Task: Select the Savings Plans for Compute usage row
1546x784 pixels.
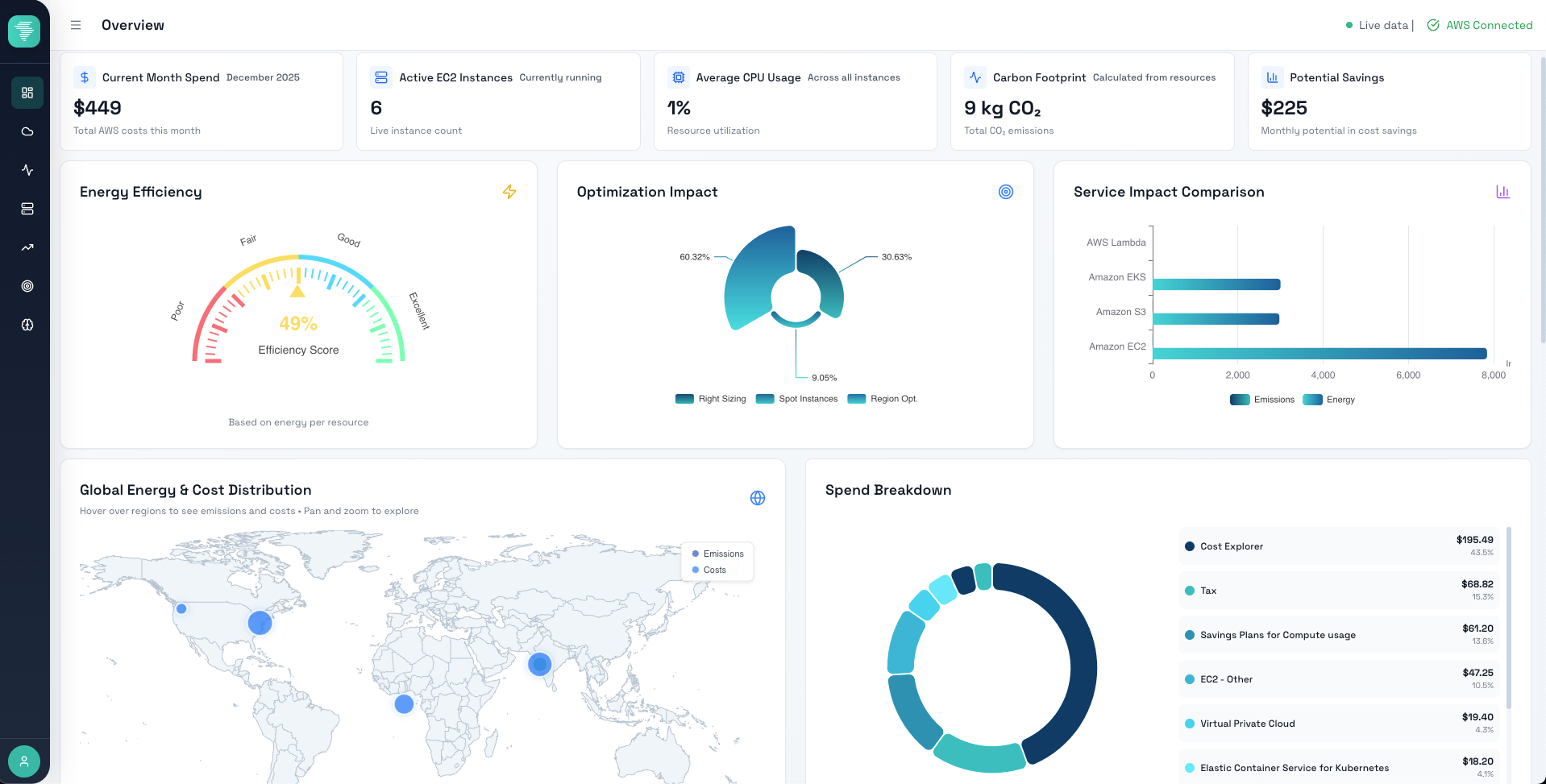Action: point(1338,635)
